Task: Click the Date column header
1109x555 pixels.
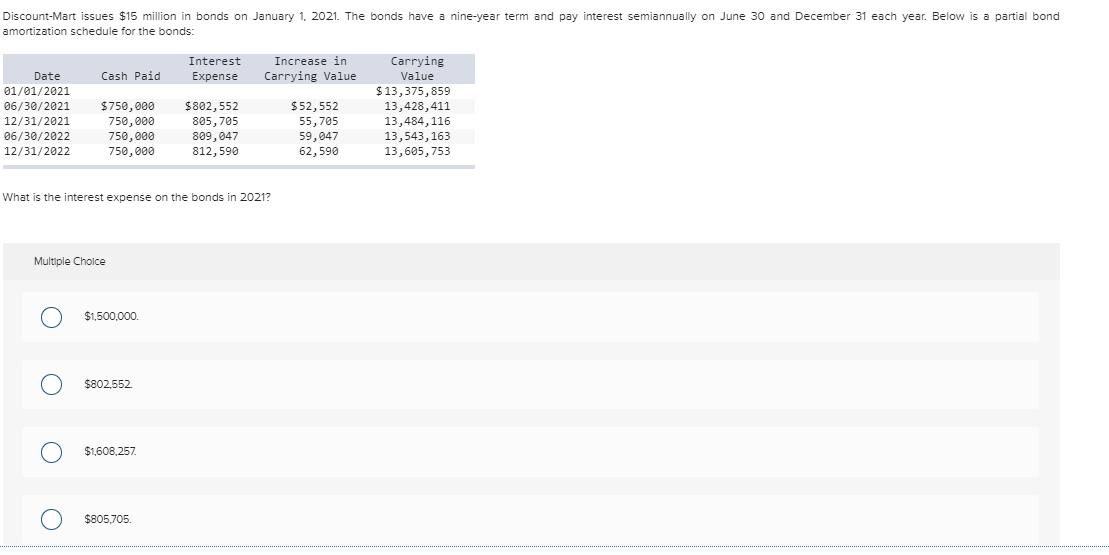Action: (x=47, y=76)
